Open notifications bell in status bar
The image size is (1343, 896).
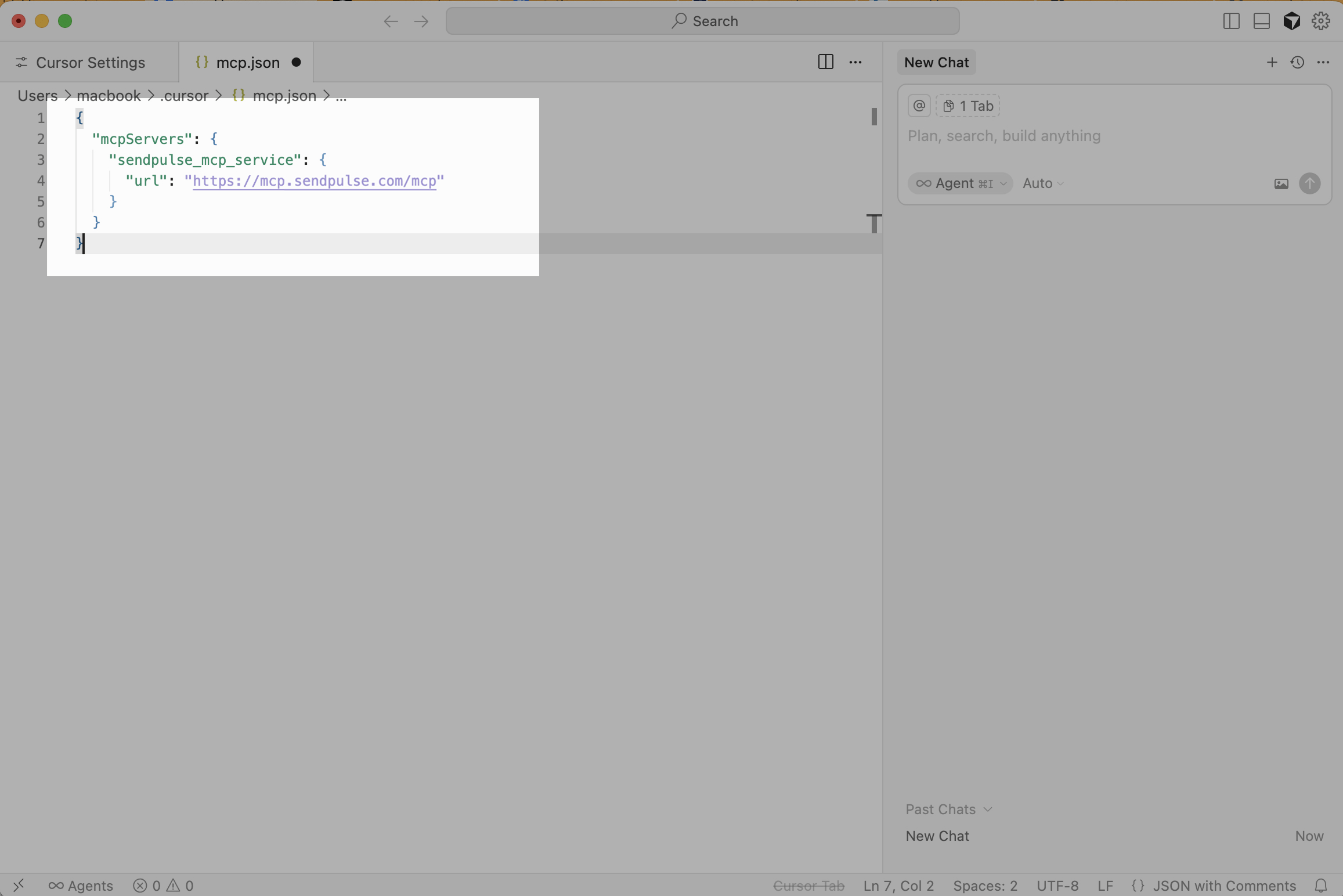(1320, 886)
